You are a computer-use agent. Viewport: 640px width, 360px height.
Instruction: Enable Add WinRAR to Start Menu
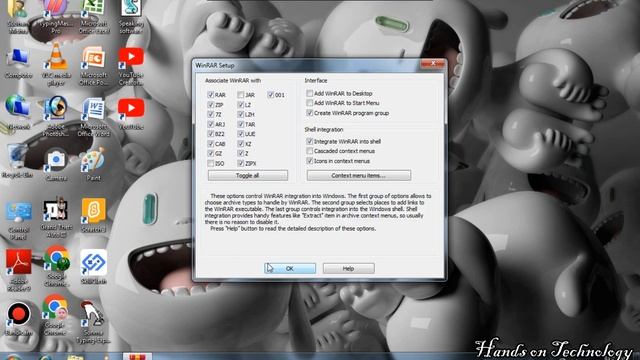310,103
